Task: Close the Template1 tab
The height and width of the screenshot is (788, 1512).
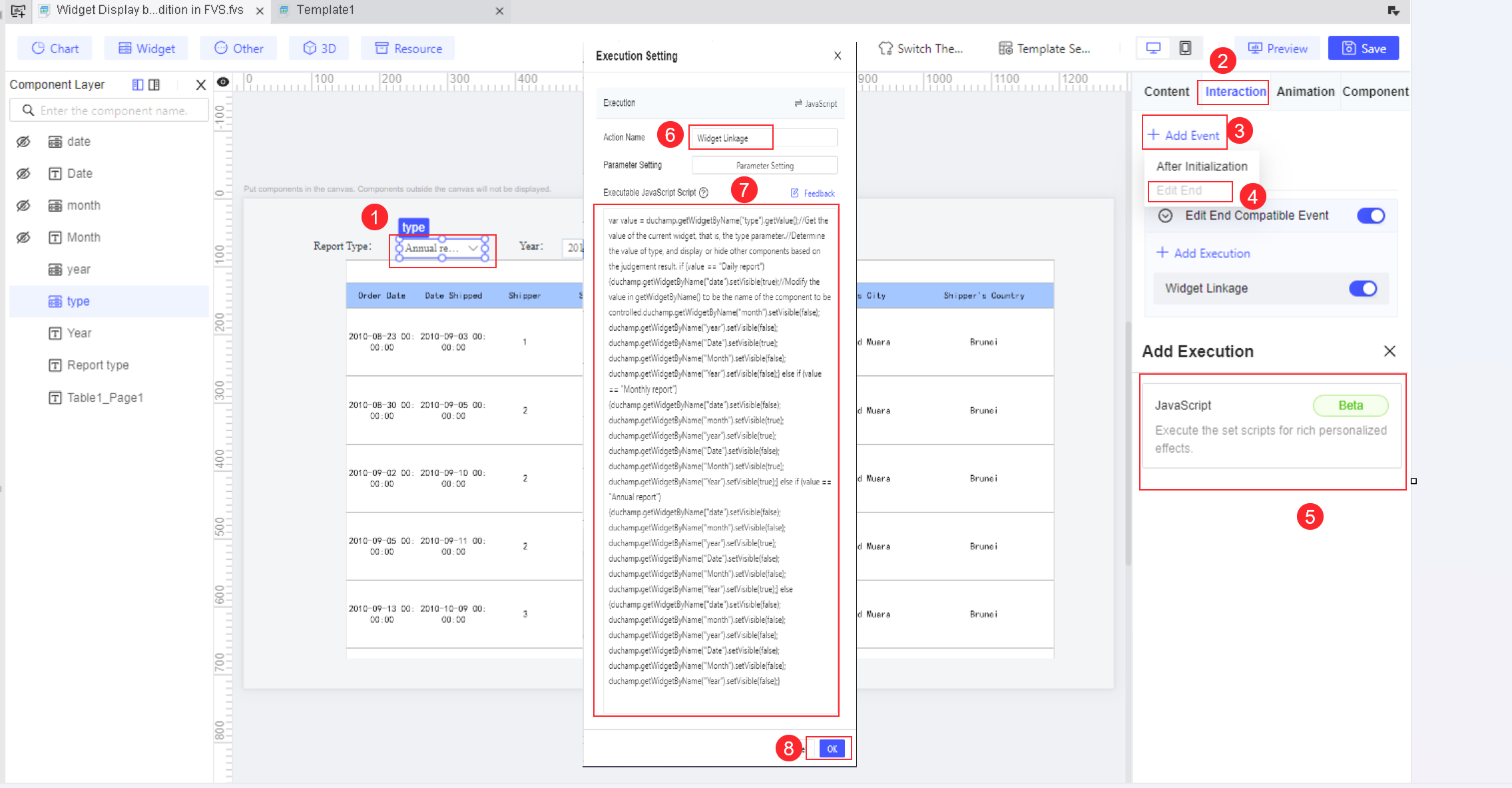Action: click(x=499, y=11)
